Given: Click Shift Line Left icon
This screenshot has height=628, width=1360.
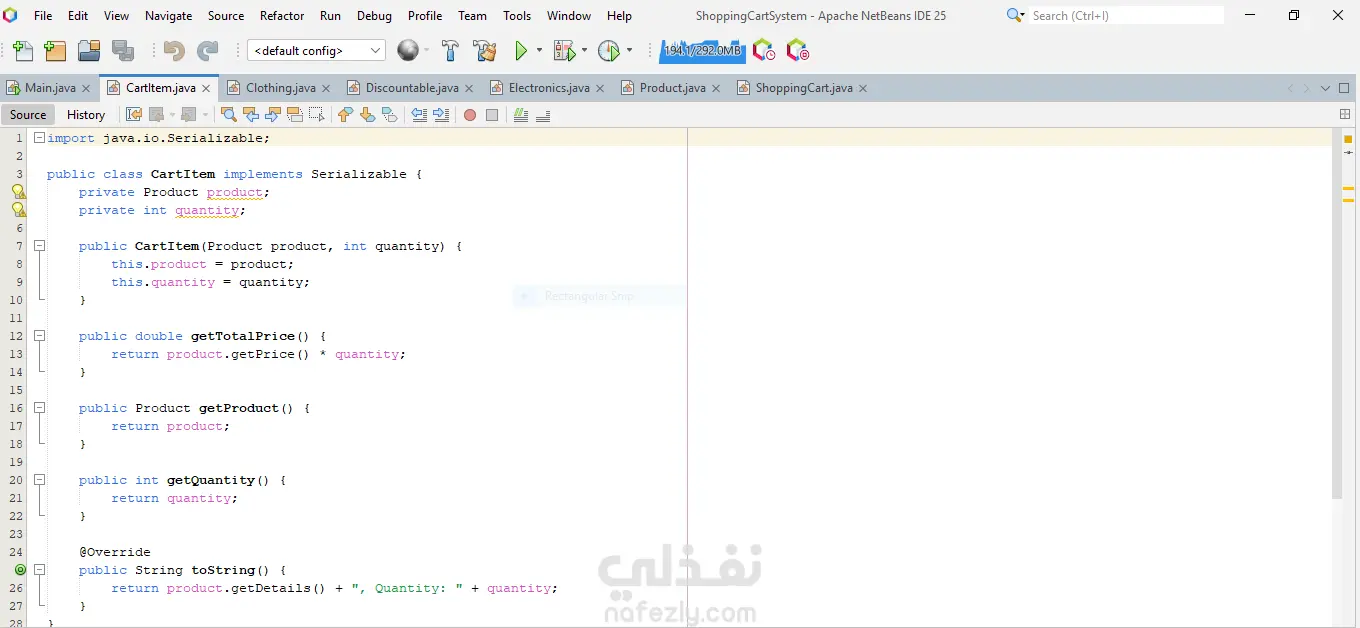Looking at the screenshot, I should tap(419, 115).
